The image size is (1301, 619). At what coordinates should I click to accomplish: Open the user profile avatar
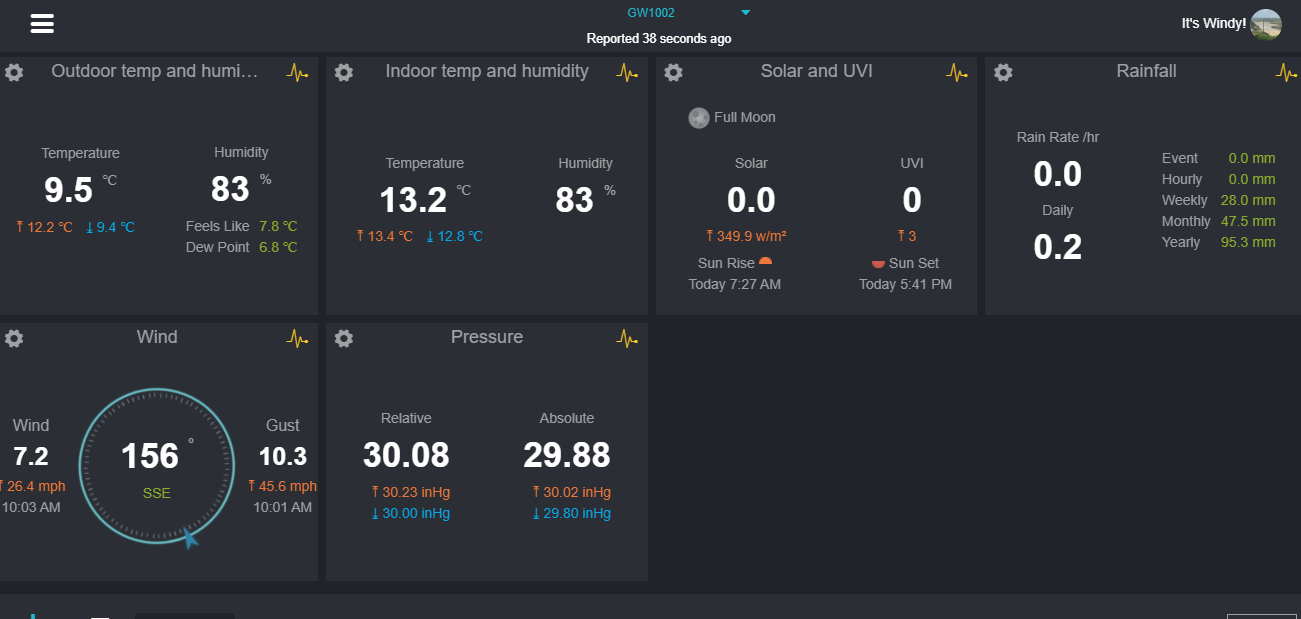pos(1266,24)
